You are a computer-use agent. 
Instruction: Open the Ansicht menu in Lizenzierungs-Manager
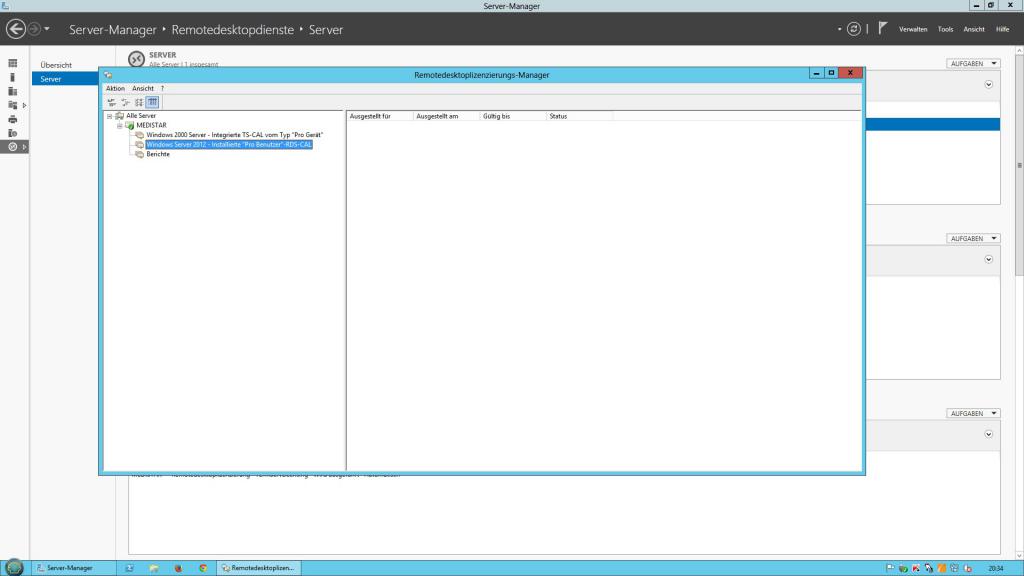click(142, 88)
